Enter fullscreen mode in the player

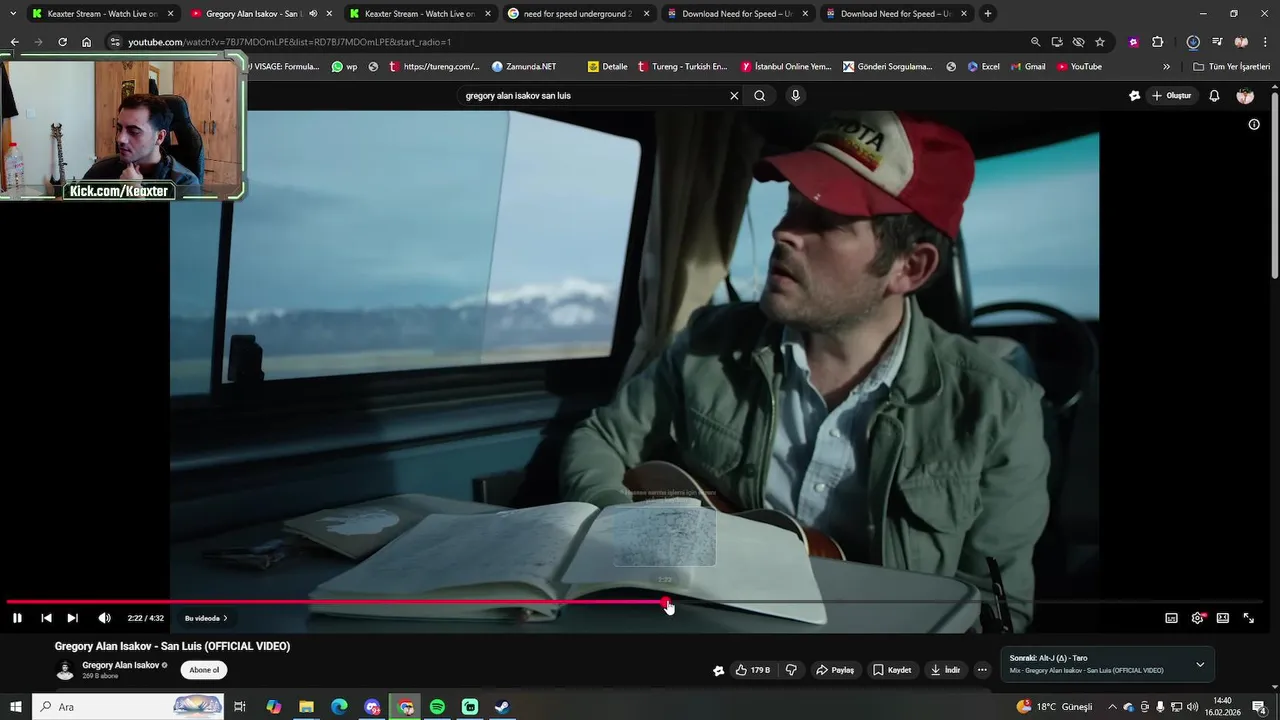pos(1248,618)
